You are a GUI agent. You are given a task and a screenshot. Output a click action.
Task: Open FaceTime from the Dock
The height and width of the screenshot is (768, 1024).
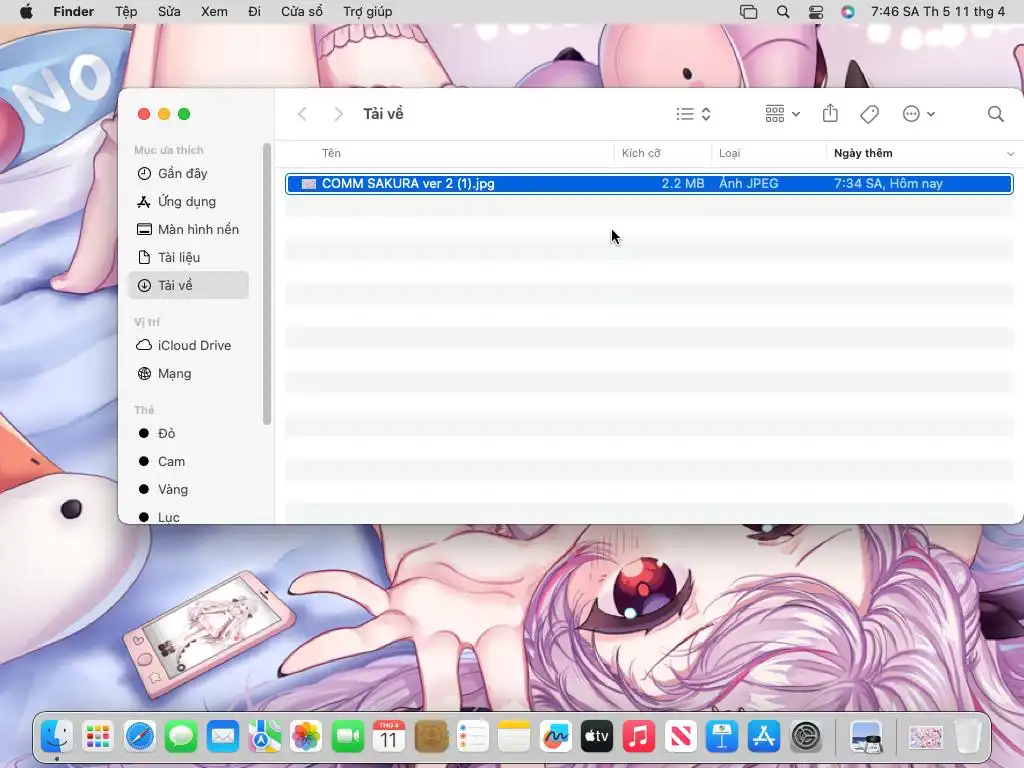tap(347, 737)
